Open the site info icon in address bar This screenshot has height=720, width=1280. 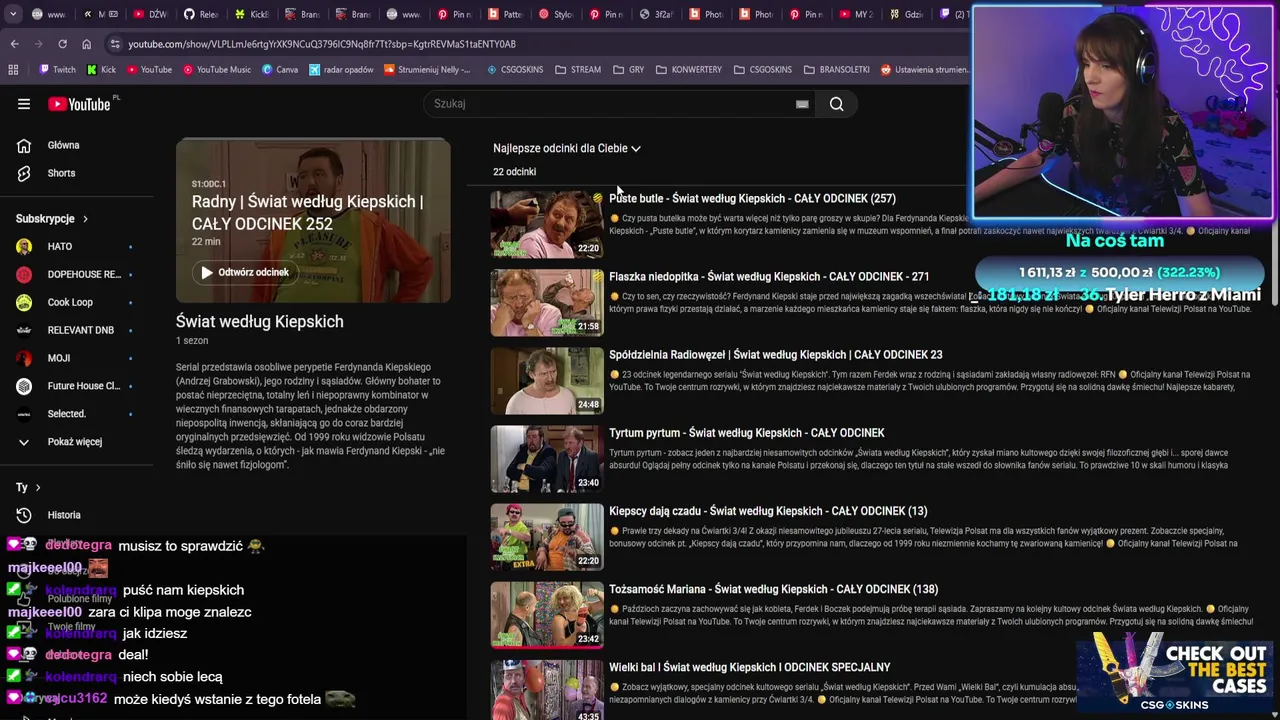click(x=115, y=44)
